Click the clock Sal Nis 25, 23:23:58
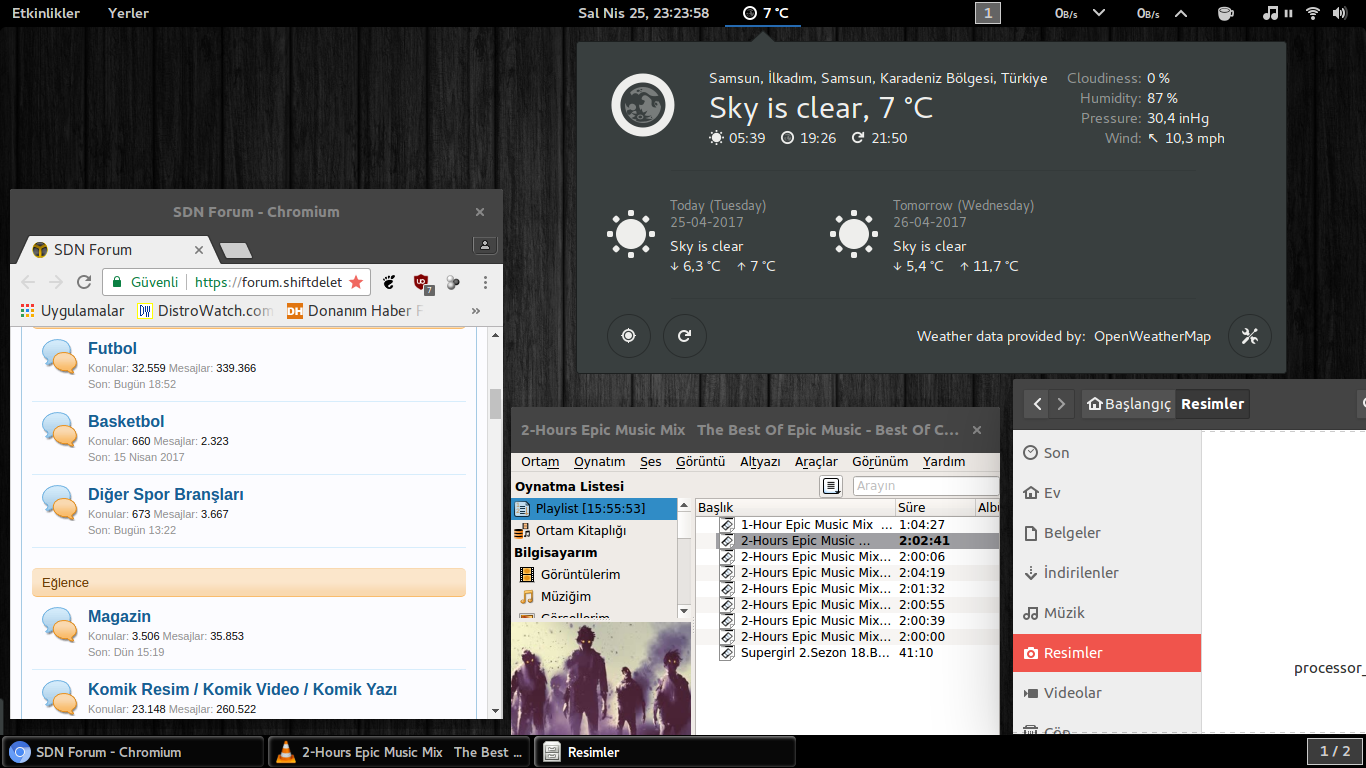Image resolution: width=1366 pixels, height=768 pixels. click(x=644, y=13)
